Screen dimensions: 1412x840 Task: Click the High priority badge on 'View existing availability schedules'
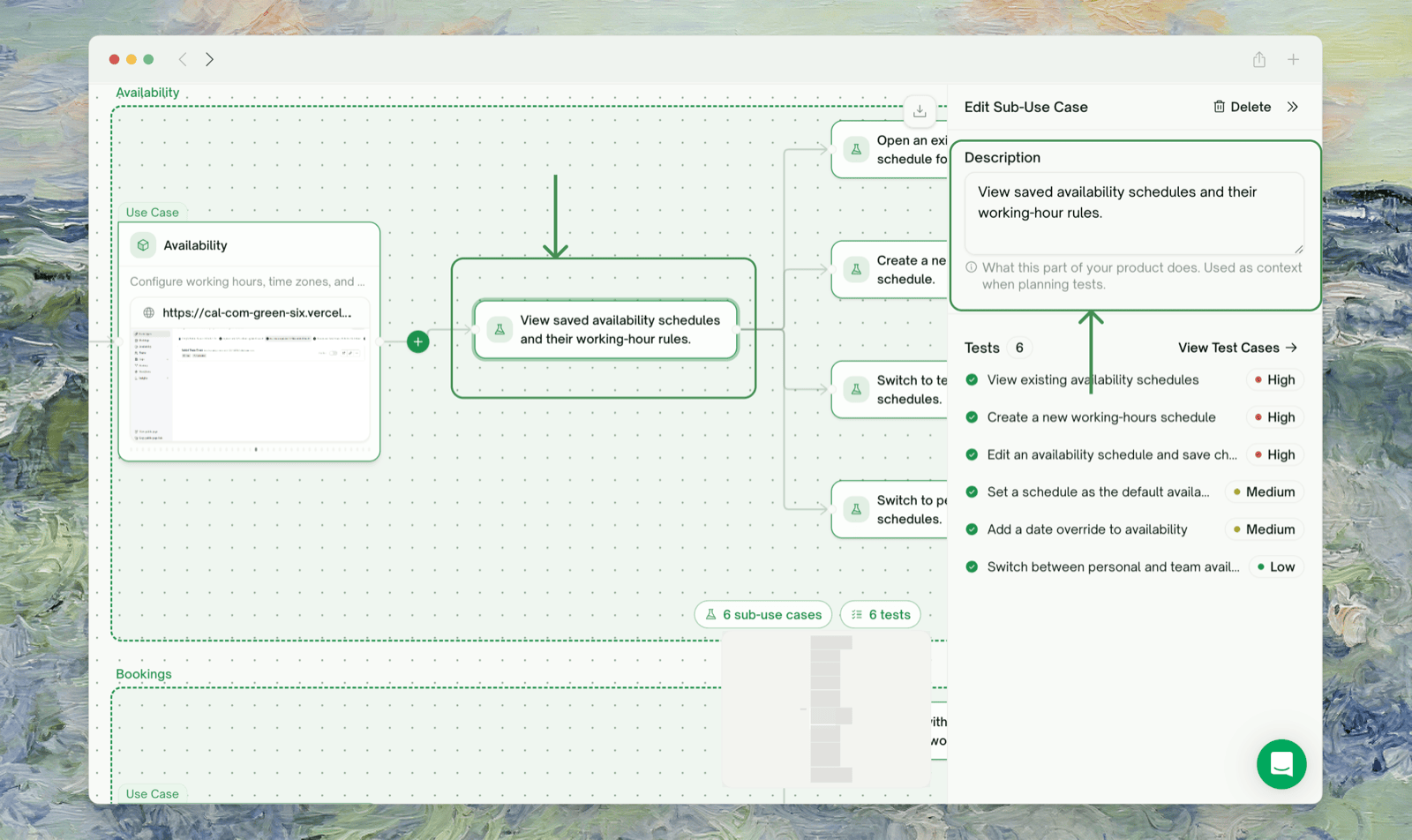pos(1274,379)
